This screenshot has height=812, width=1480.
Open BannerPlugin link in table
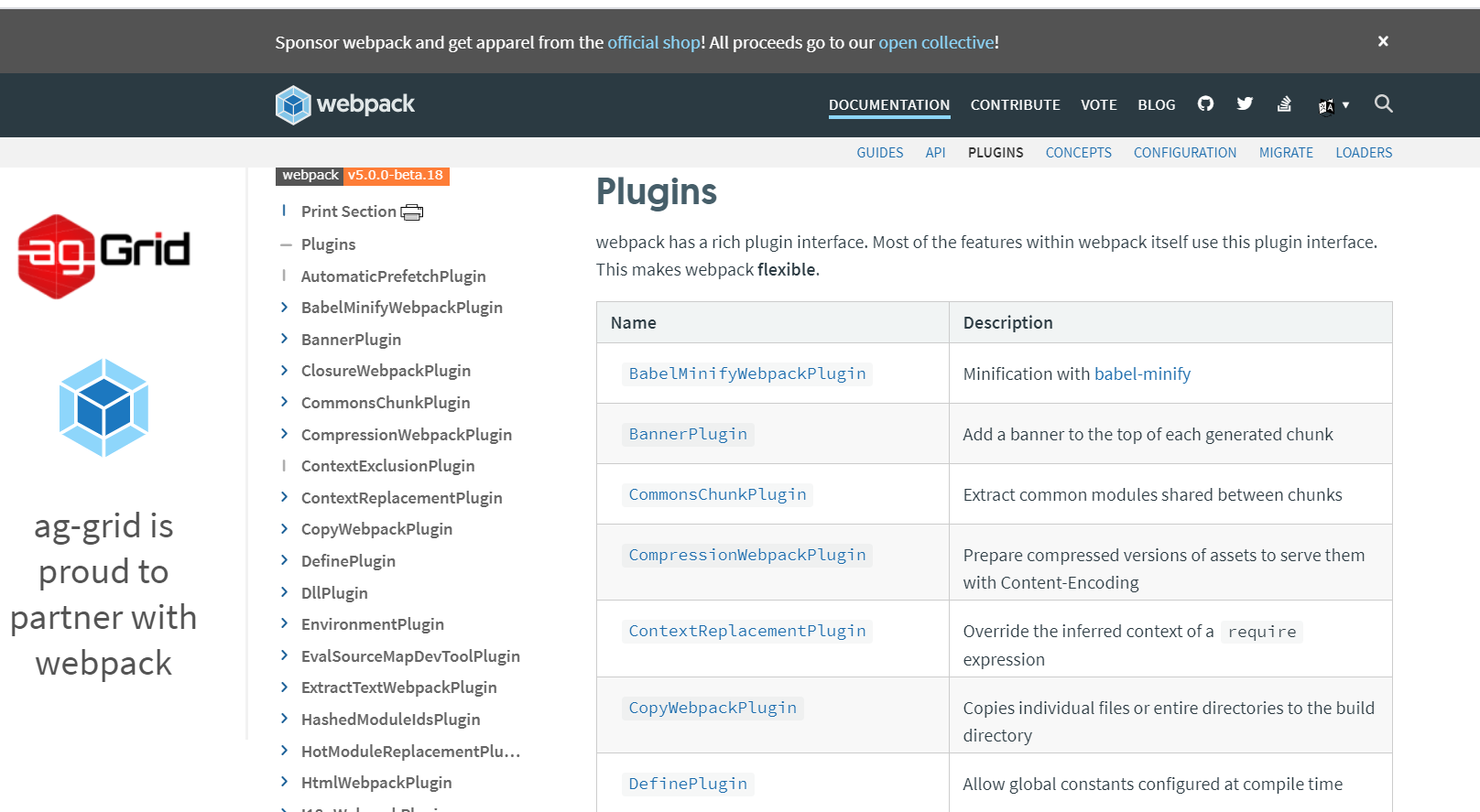point(688,434)
